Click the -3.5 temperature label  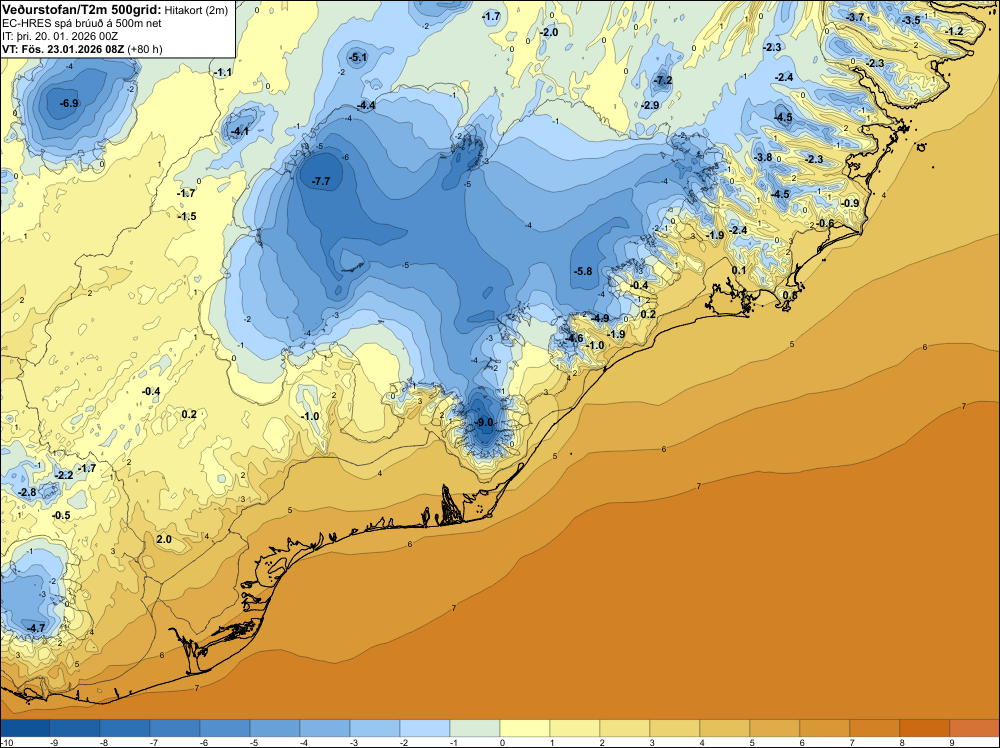click(911, 20)
